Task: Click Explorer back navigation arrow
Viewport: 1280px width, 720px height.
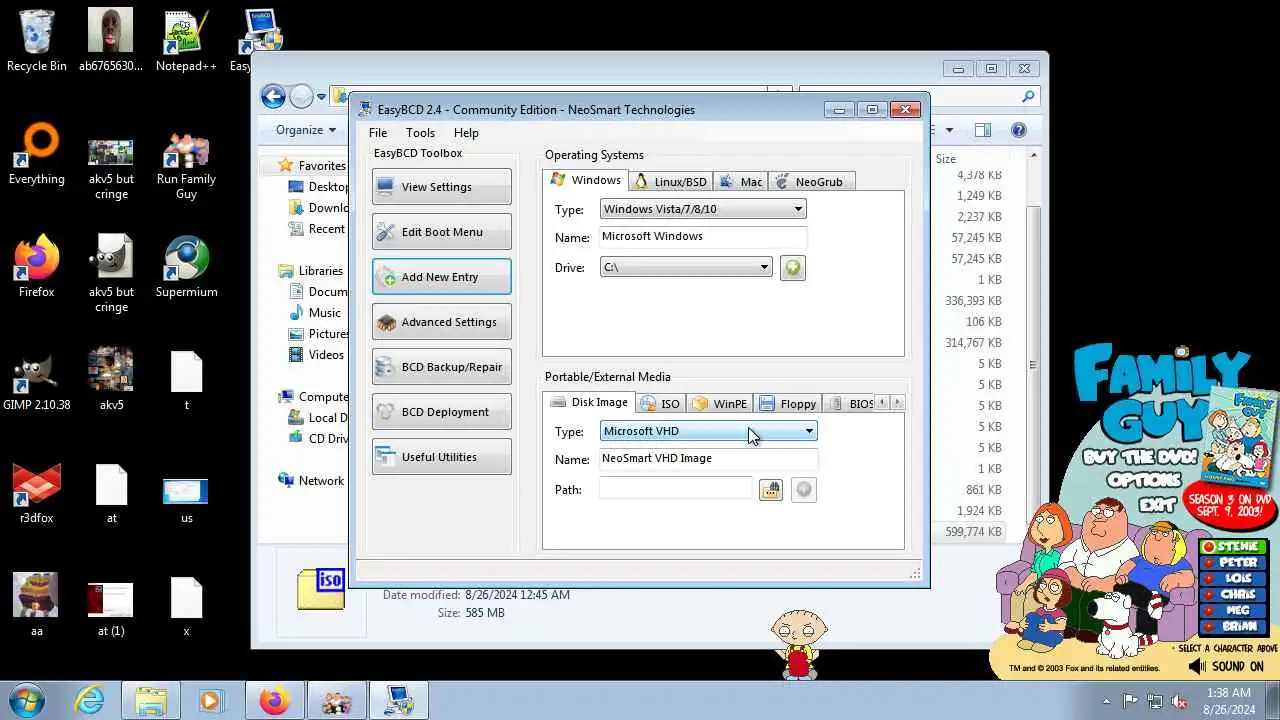Action: tap(273, 96)
